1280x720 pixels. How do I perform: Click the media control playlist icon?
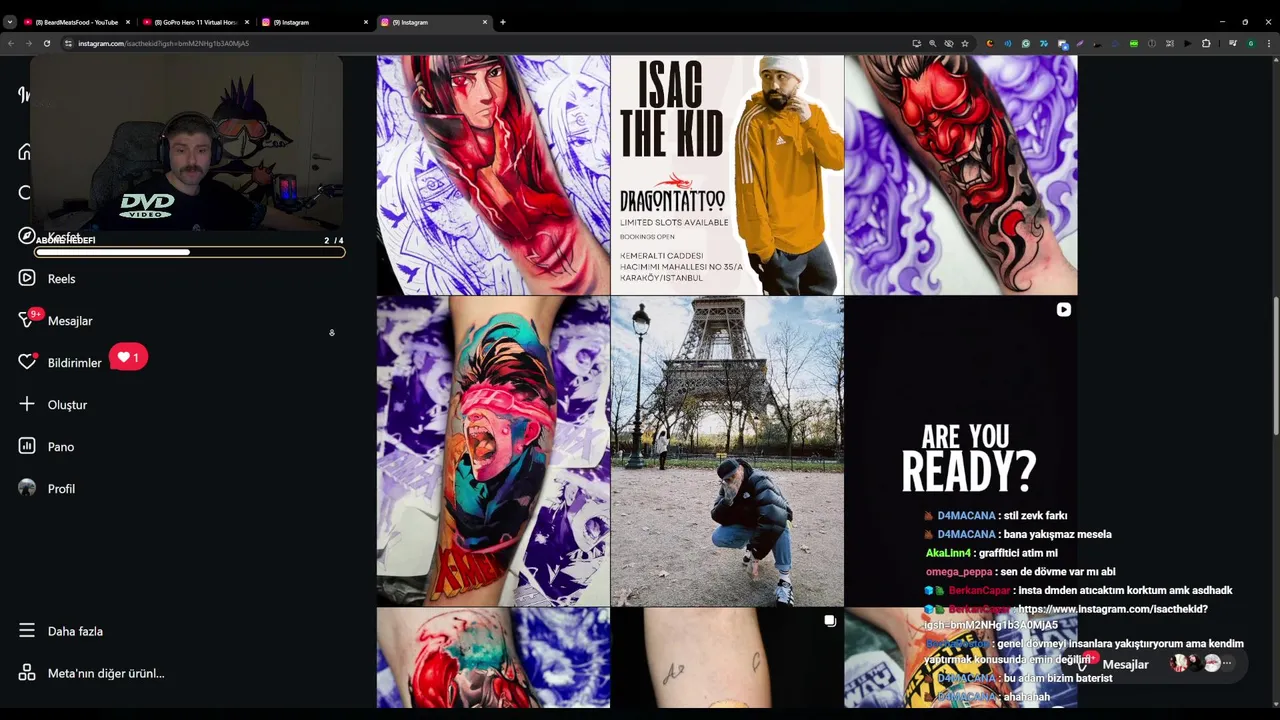[1233, 43]
